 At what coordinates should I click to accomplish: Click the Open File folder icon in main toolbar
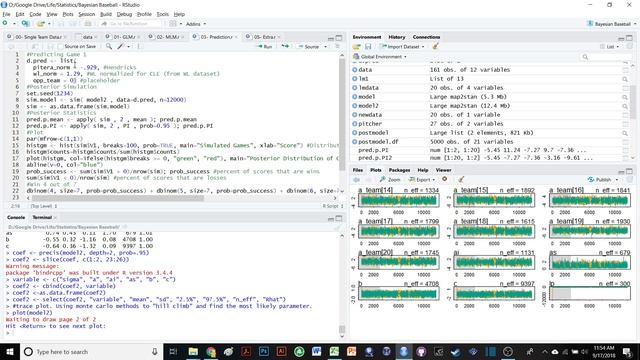(41, 24)
